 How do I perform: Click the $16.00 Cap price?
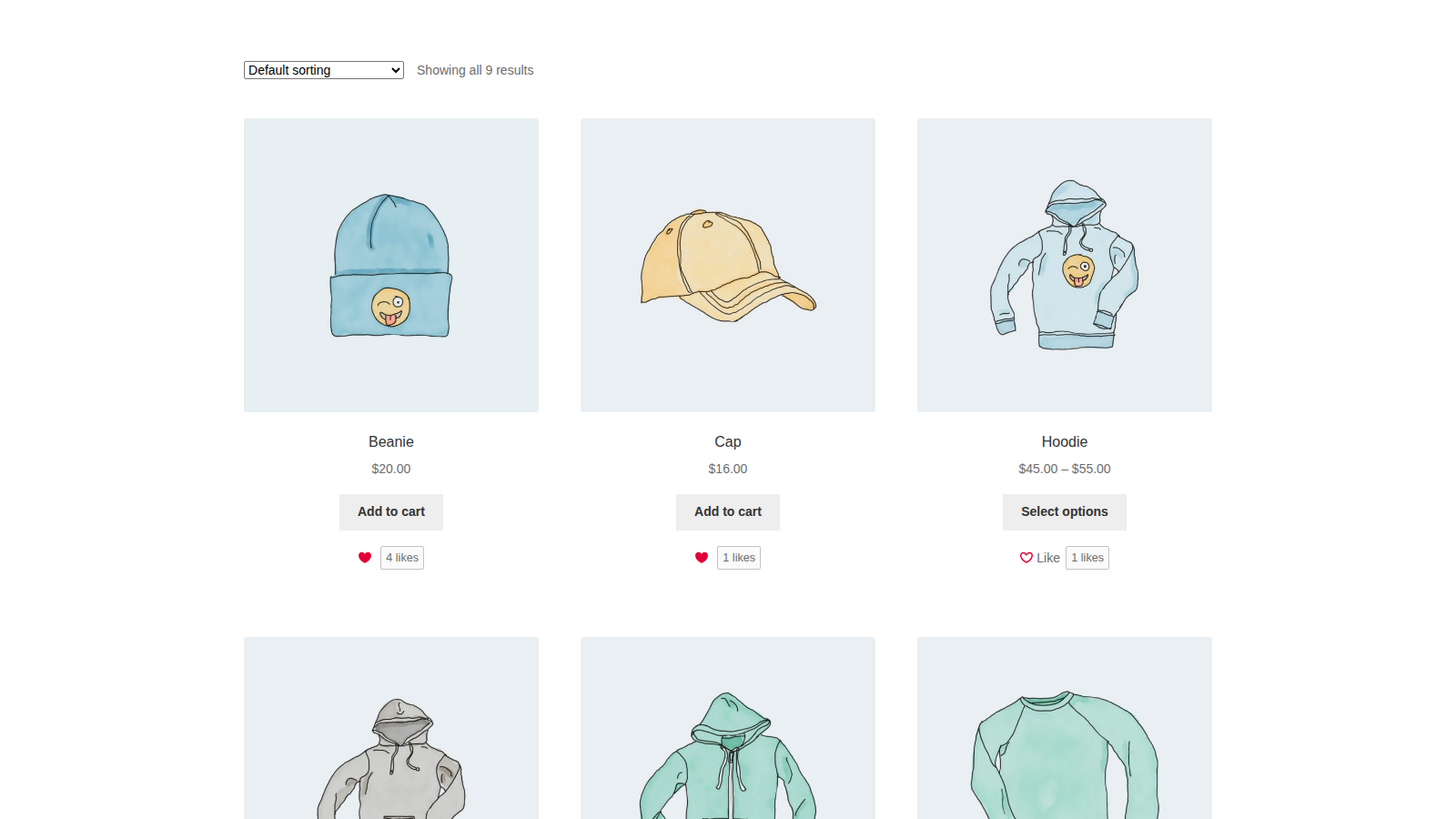coord(728,469)
